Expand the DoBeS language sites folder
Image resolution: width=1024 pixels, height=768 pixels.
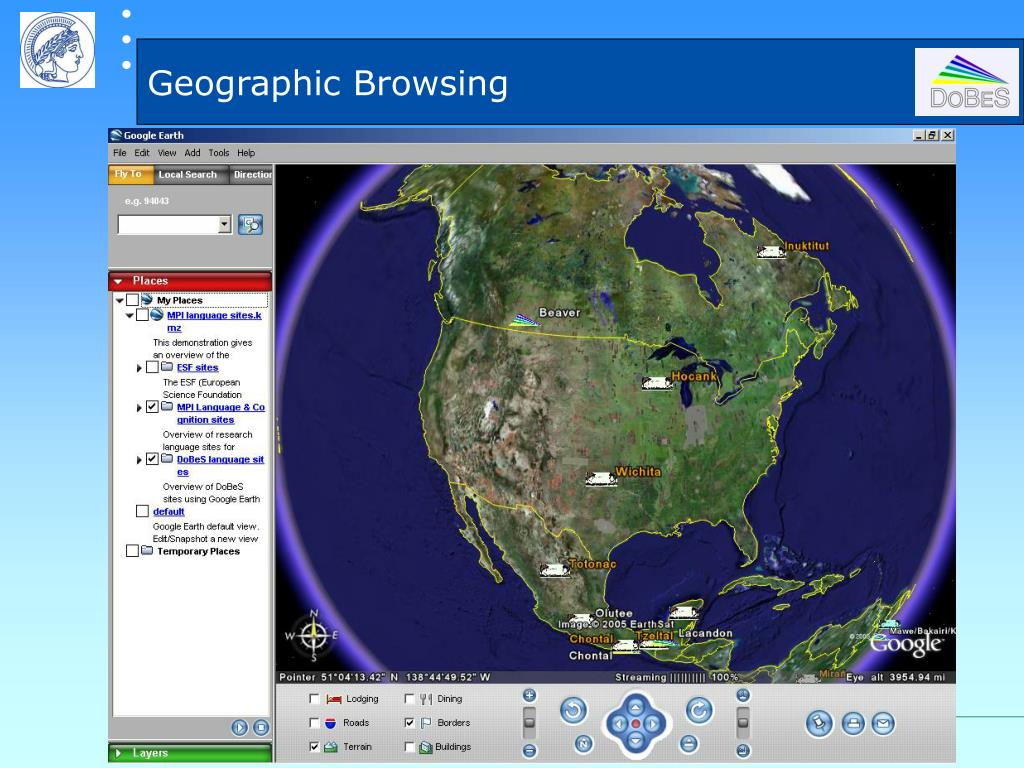139,460
